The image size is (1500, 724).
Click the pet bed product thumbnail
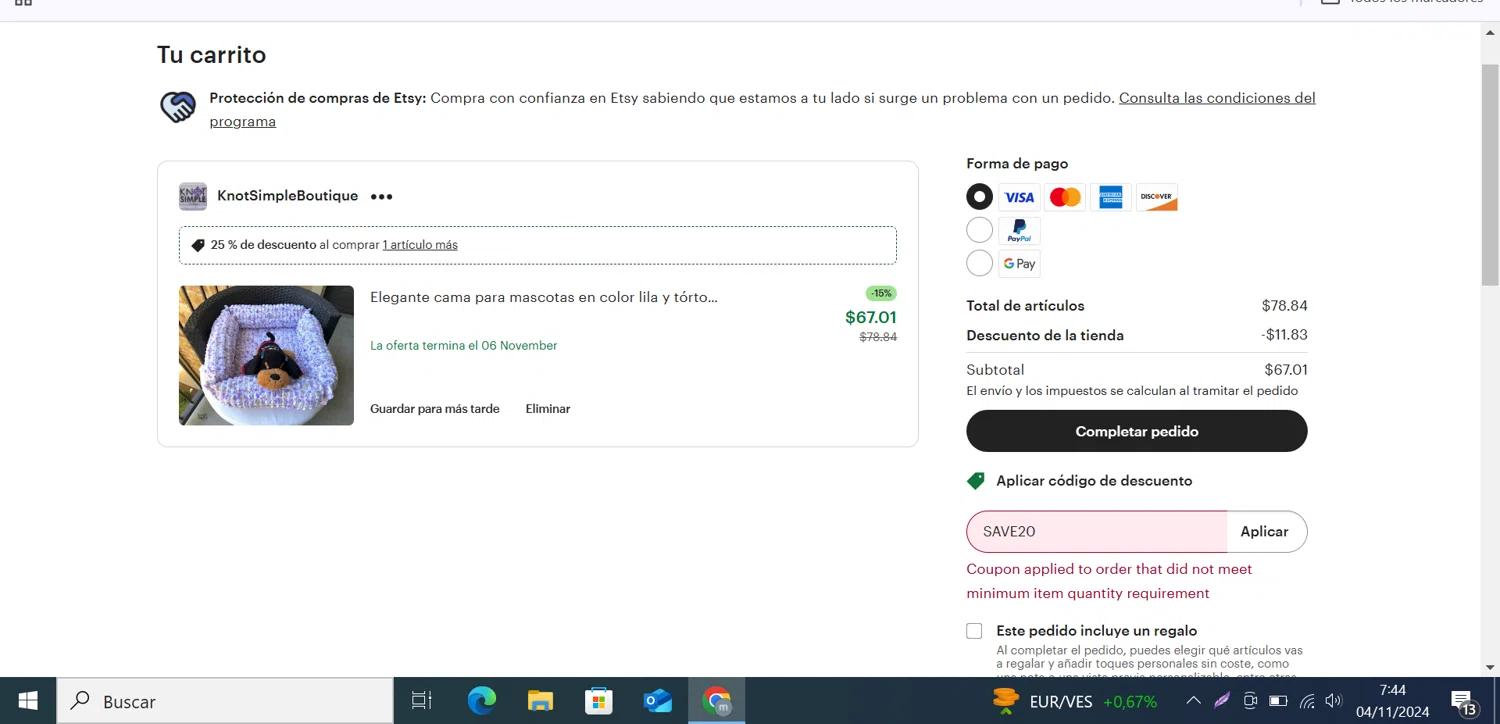pyautogui.click(x=266, y=356)
